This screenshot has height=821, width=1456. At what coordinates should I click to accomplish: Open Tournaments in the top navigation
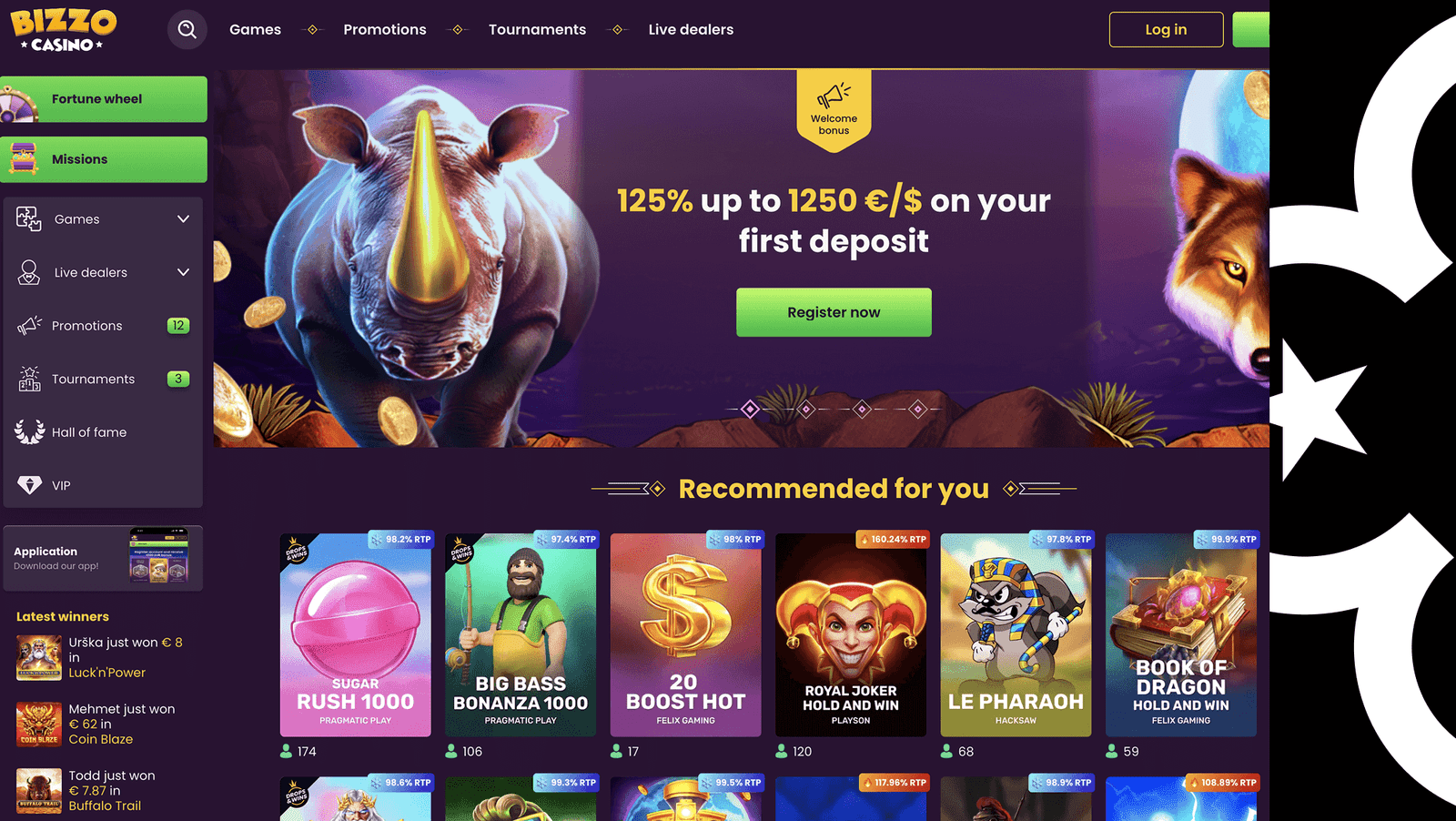coord(537,29)
